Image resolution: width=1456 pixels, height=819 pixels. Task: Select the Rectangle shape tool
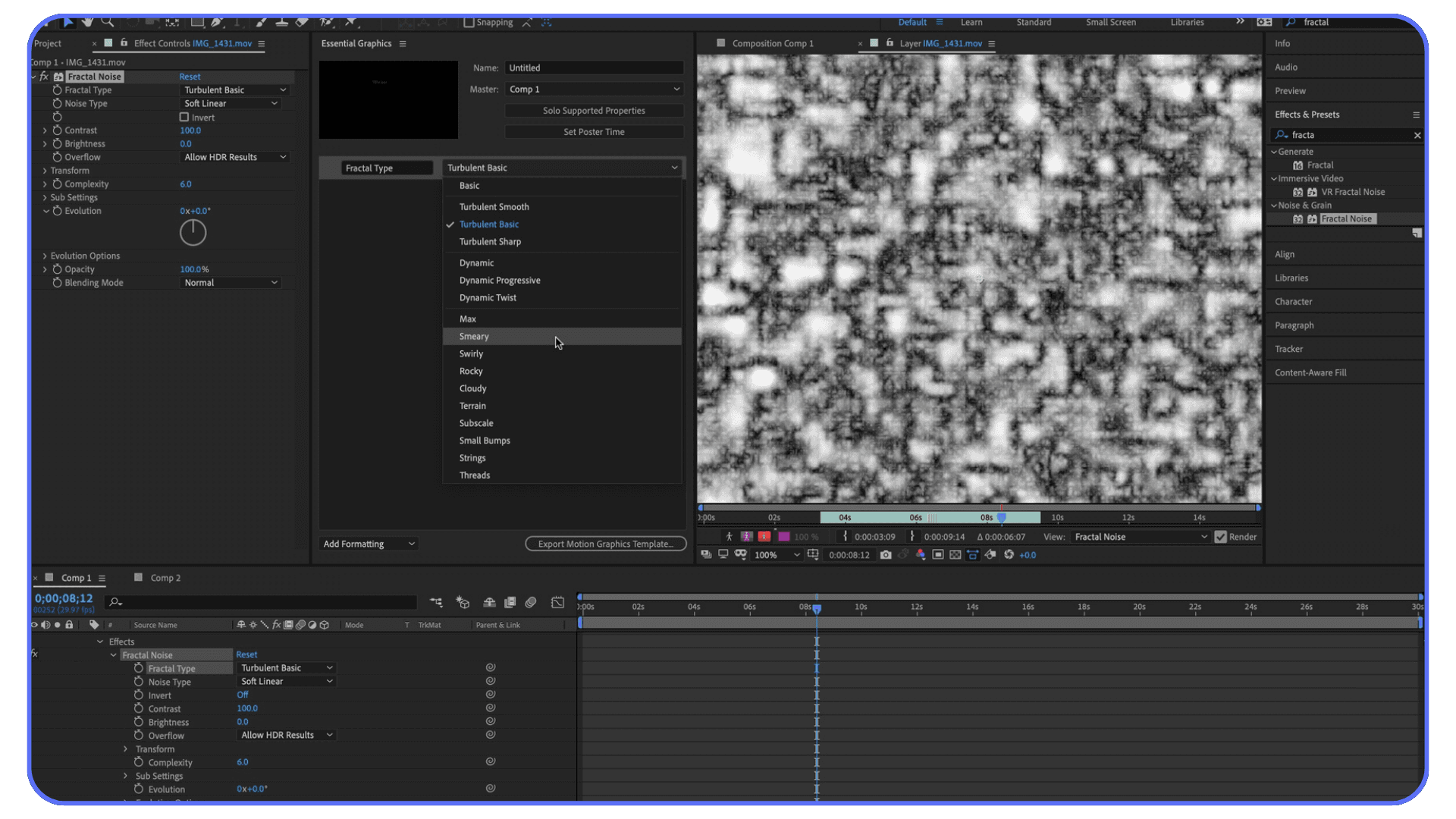pos(197,22)
